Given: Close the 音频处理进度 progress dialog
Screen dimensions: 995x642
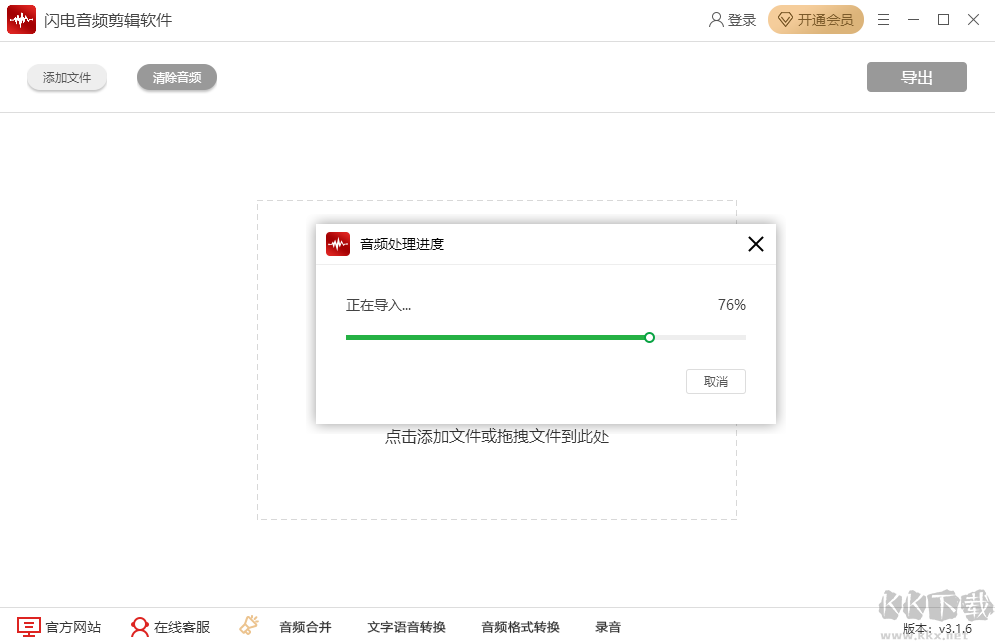Looking at the screenshot, I should coord(755,243).
